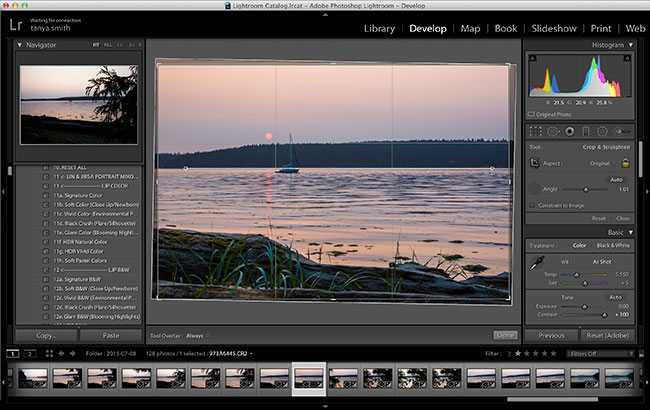Image resolution: width=650 pixels, height=410 pixels.
Task: Choose Black & White treatment
Action: (613, 245)
